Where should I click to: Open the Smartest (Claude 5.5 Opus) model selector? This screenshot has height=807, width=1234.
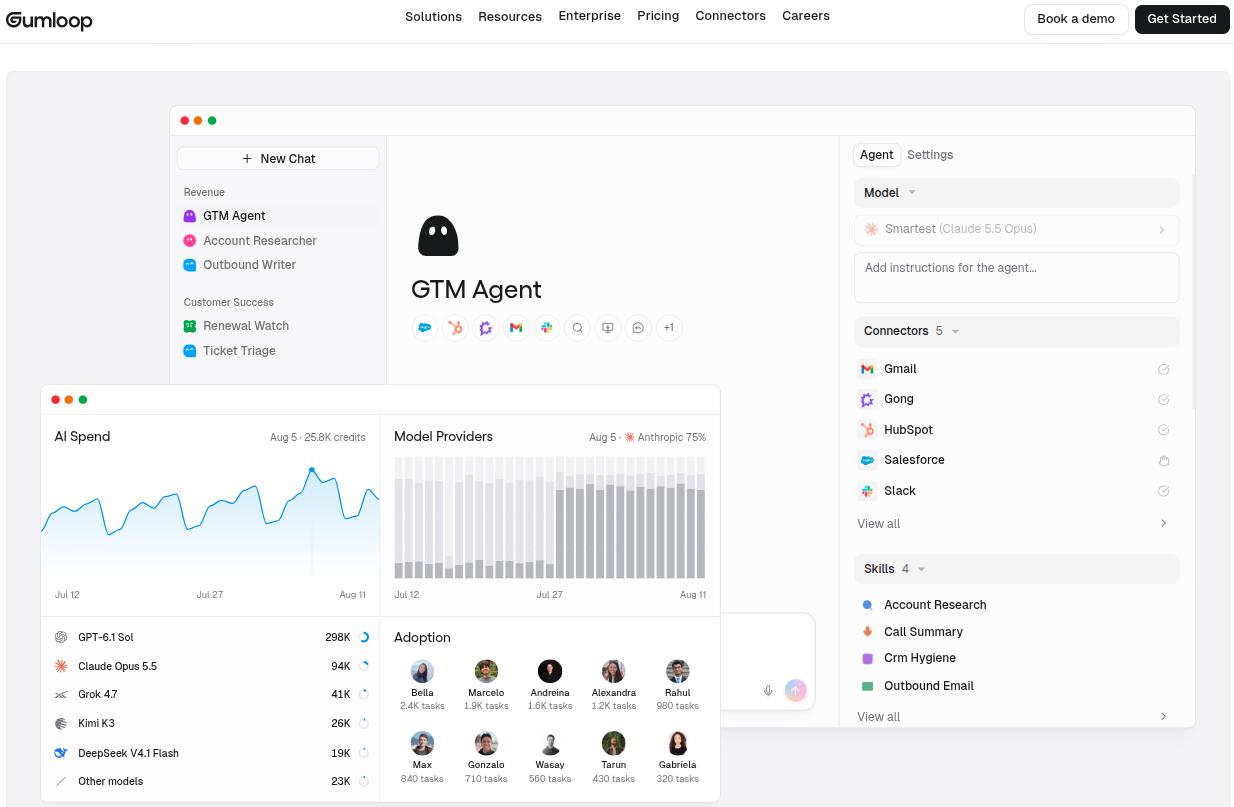pos(1017,229)
